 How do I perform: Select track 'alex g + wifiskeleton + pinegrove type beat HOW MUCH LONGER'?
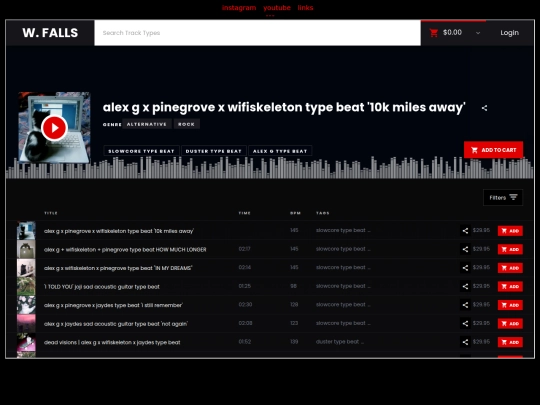(x=125, y=250)
